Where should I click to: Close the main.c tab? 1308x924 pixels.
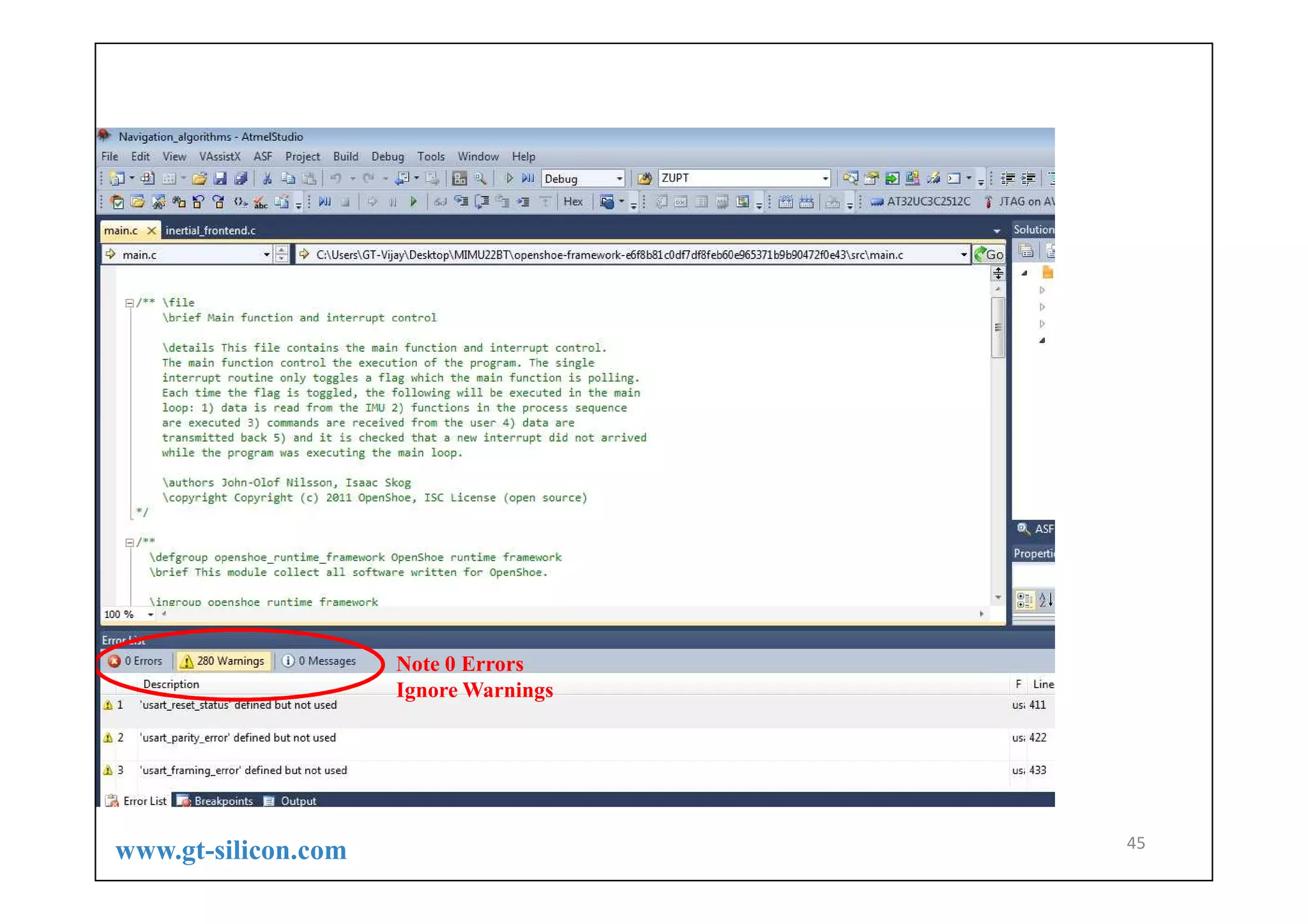[151, 231]
